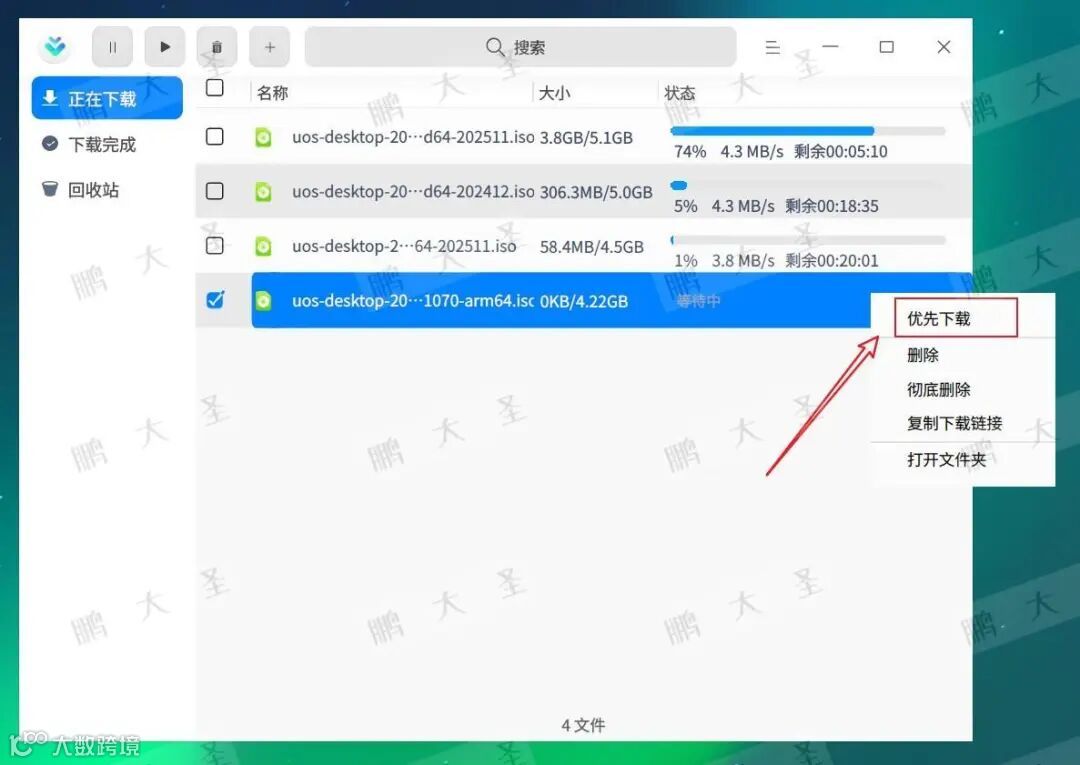Click the 5% download progress bar
This screenshot has height=765, width=1080.
808,185
